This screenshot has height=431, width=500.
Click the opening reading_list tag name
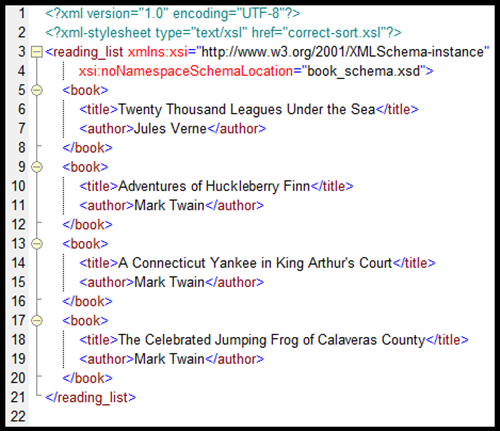(x=88, y=52)
